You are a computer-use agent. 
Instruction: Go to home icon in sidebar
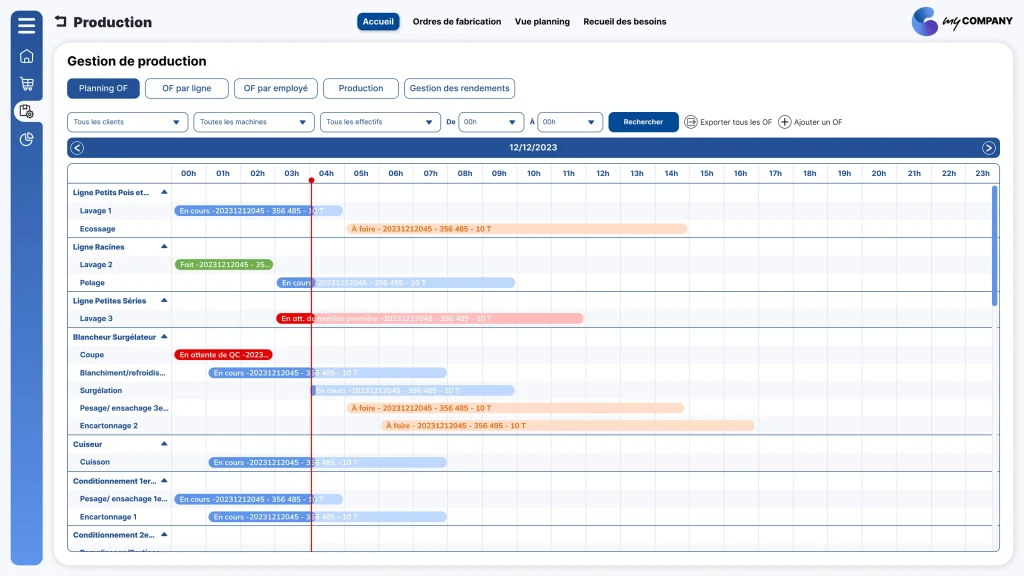(x=26, y=56)
